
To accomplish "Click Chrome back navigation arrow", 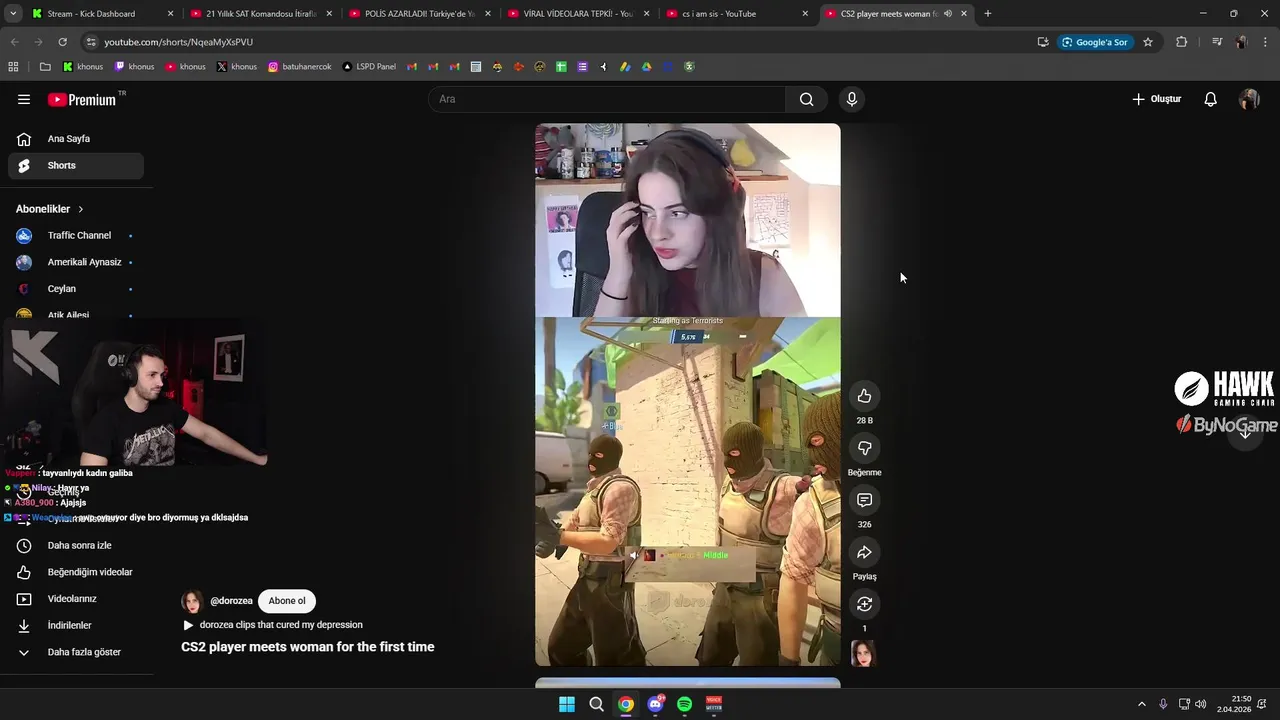I will (x=14, y=42).
